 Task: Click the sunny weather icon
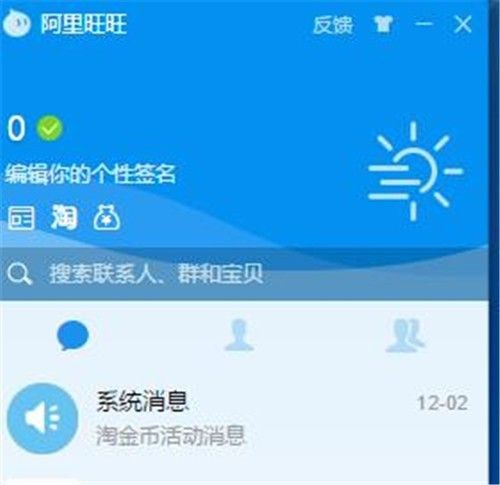coord(415,171)
